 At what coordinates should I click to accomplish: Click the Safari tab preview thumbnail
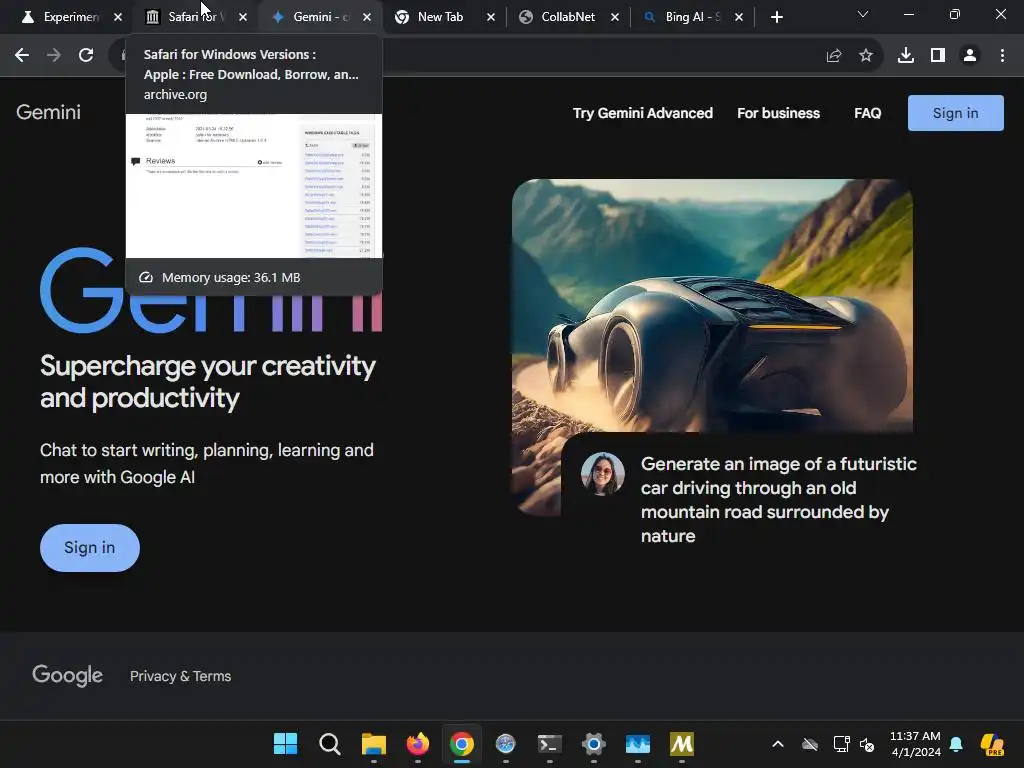coord(254,185)
